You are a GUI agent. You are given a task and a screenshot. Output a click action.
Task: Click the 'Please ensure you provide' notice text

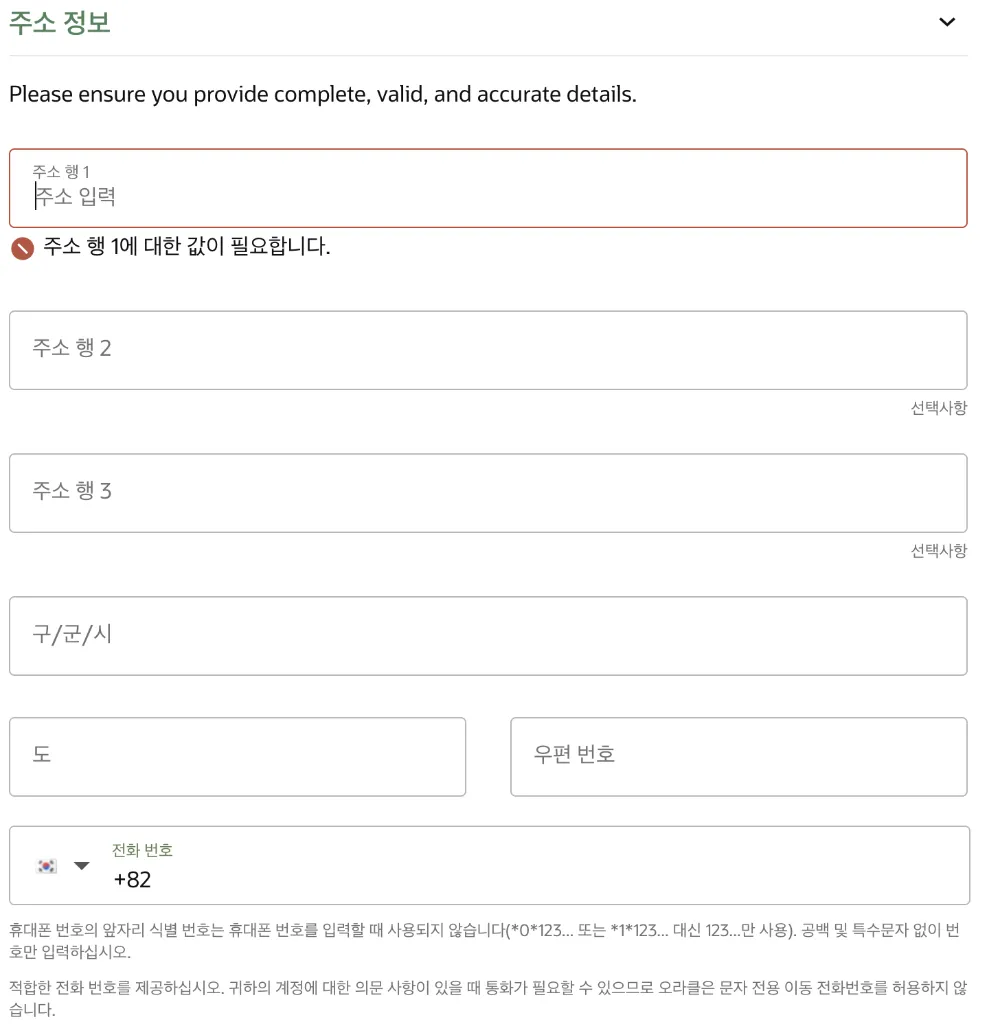pos(323,95)
